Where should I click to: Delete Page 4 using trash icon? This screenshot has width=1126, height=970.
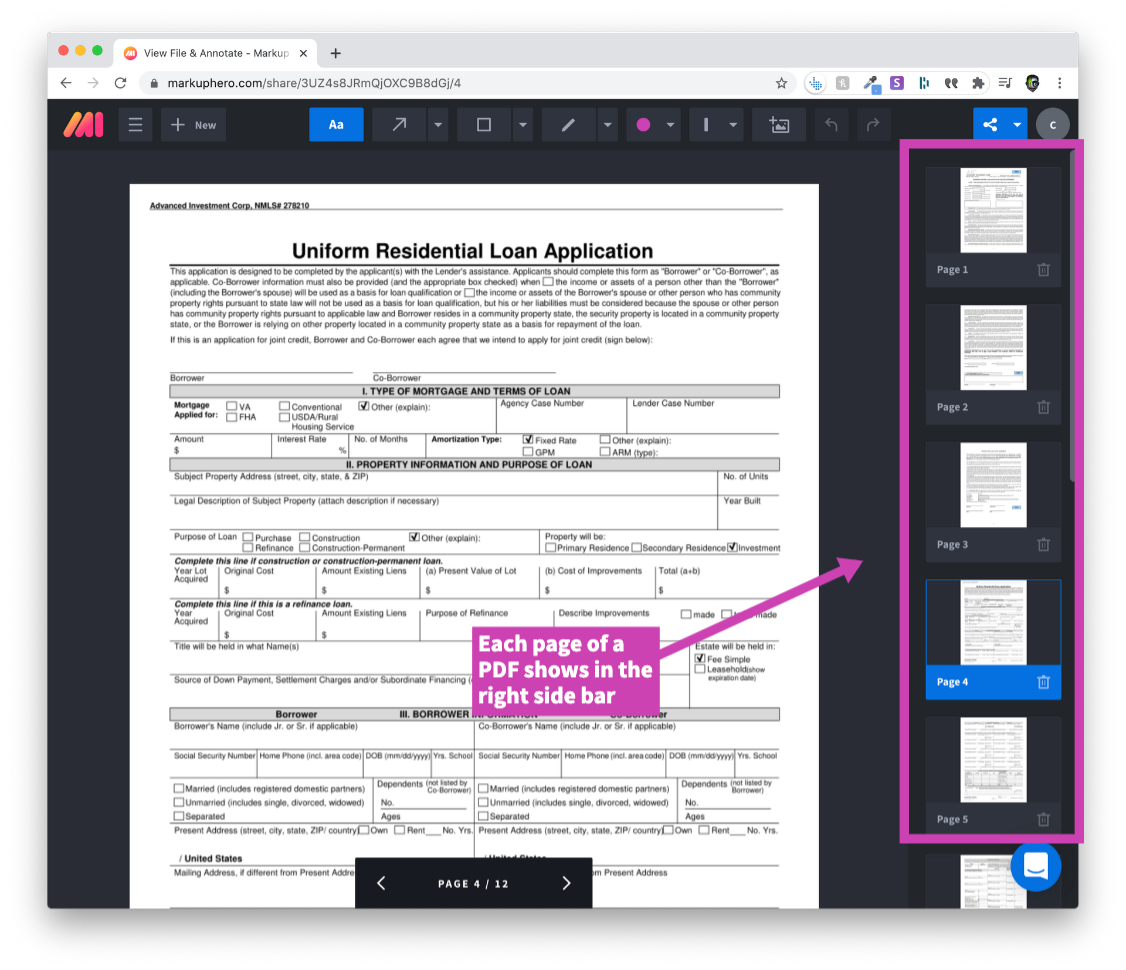(1043, 682)
